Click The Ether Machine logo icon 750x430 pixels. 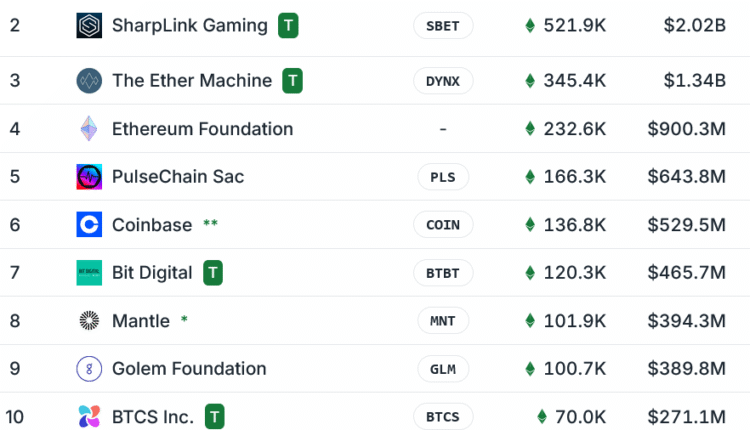89,81
